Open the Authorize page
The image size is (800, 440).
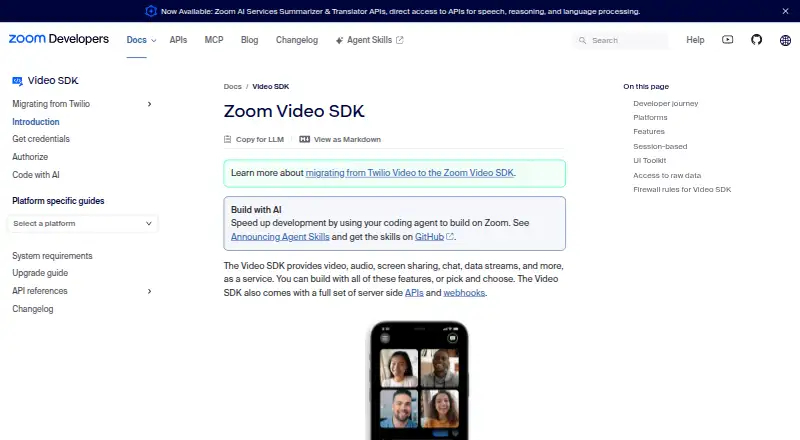click(30, 157)
